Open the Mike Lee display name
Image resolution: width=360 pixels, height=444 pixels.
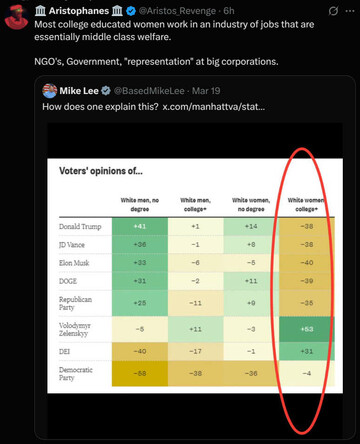[x=79, y=91]
